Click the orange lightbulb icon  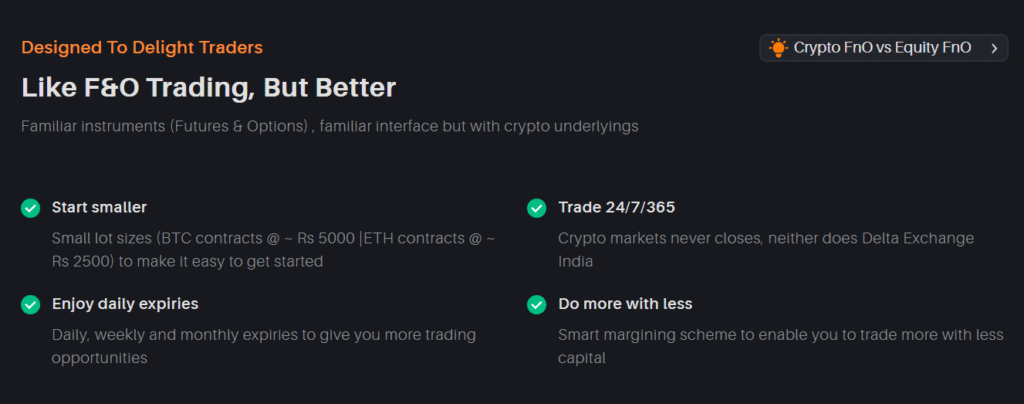coord(778,48)
